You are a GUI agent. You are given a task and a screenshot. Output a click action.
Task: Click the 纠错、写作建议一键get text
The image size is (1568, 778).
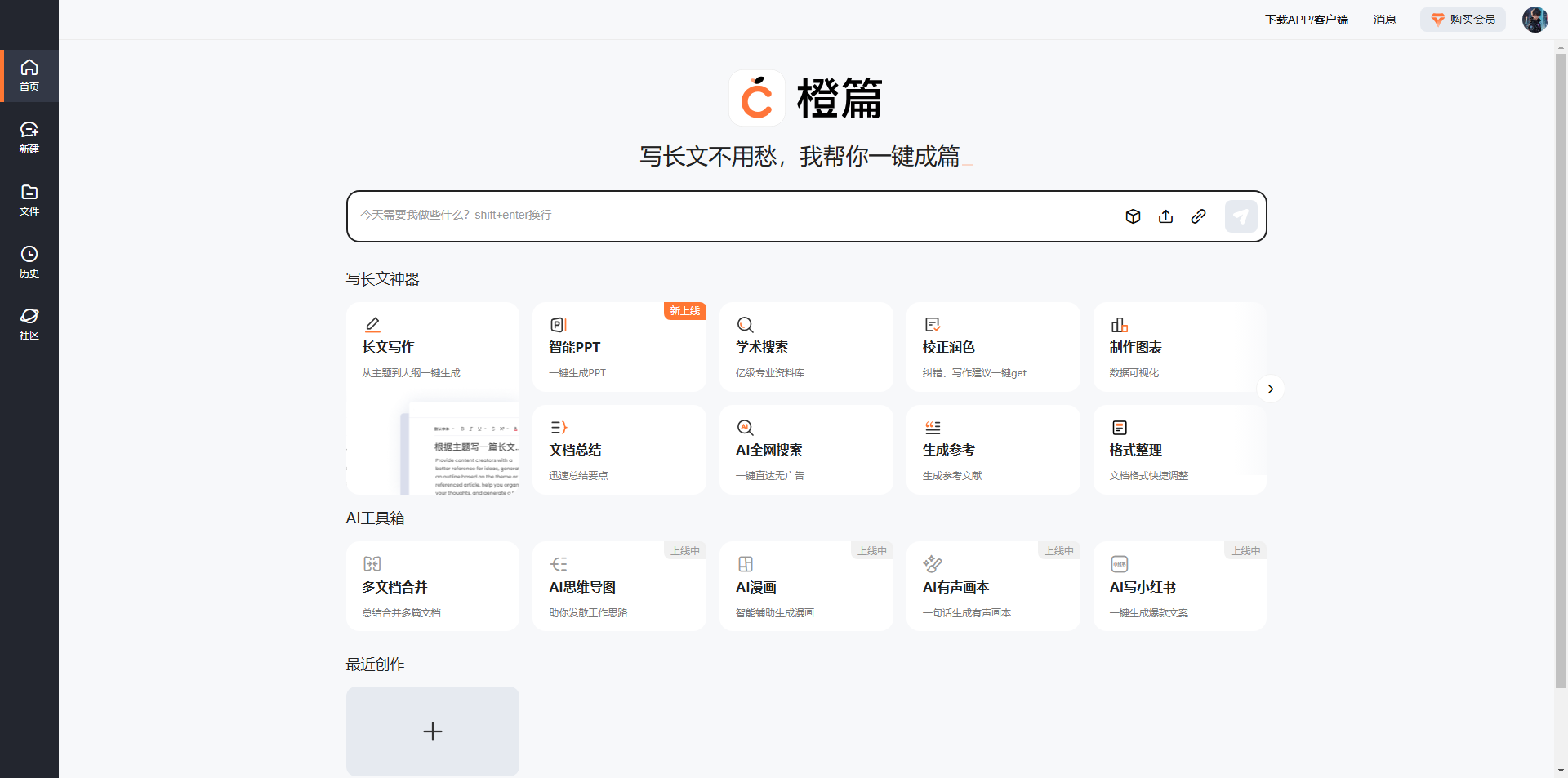pyautogui.click(x=974, y=373)
